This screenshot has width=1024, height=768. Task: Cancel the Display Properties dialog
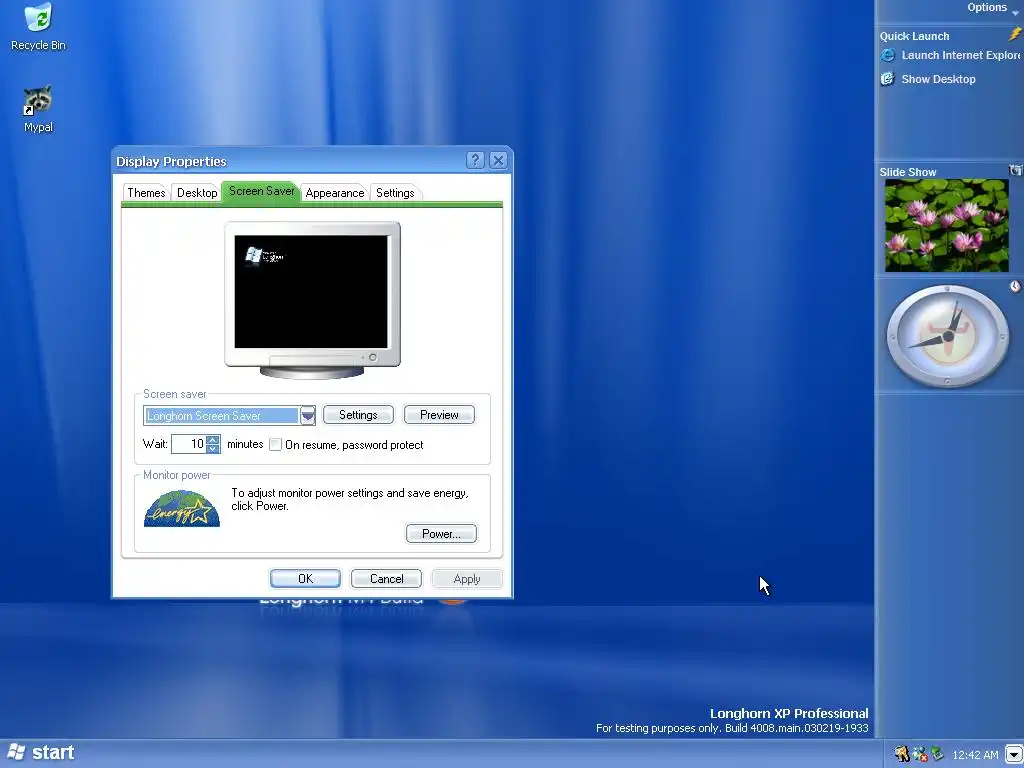[387, 579]
